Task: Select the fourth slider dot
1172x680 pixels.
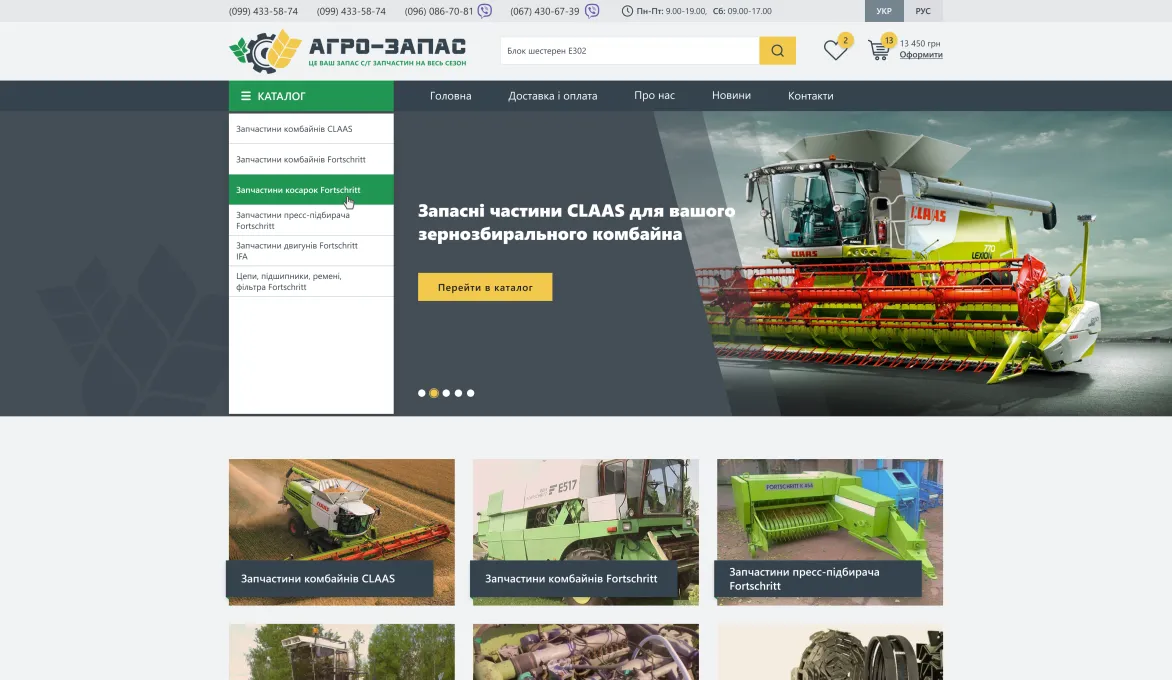Action: [458, 393]
